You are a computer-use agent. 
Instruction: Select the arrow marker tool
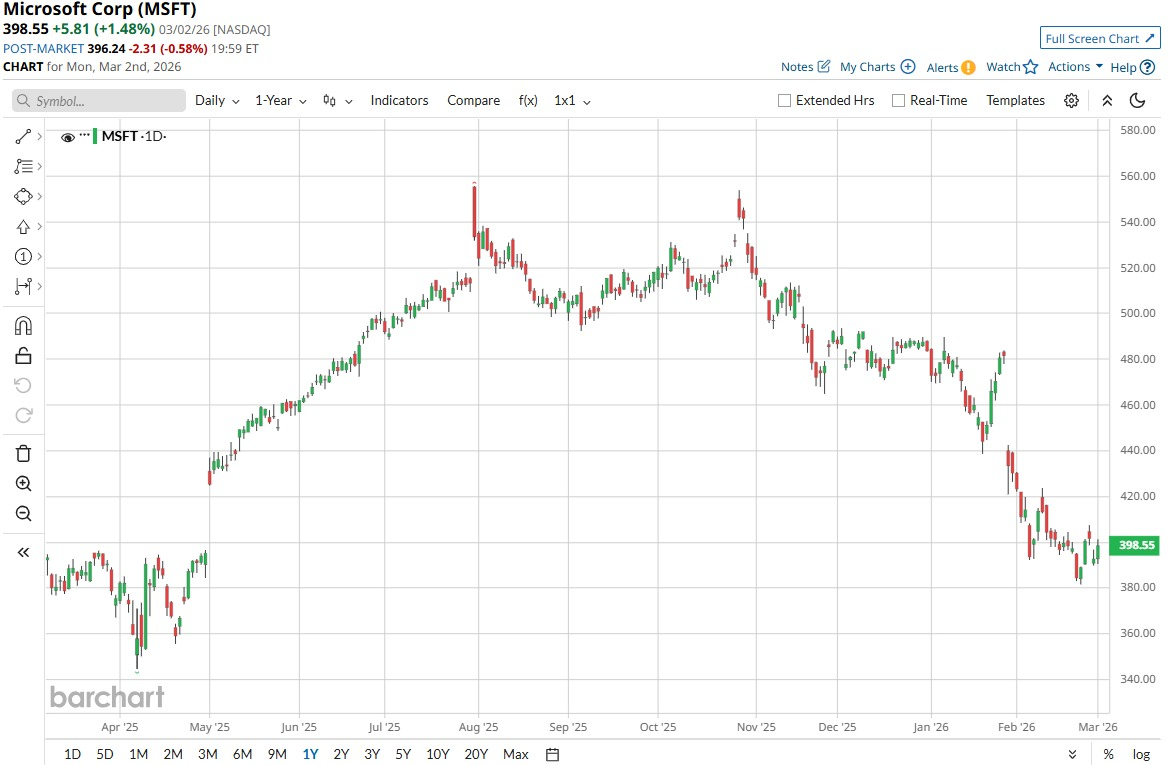[23, 227]
